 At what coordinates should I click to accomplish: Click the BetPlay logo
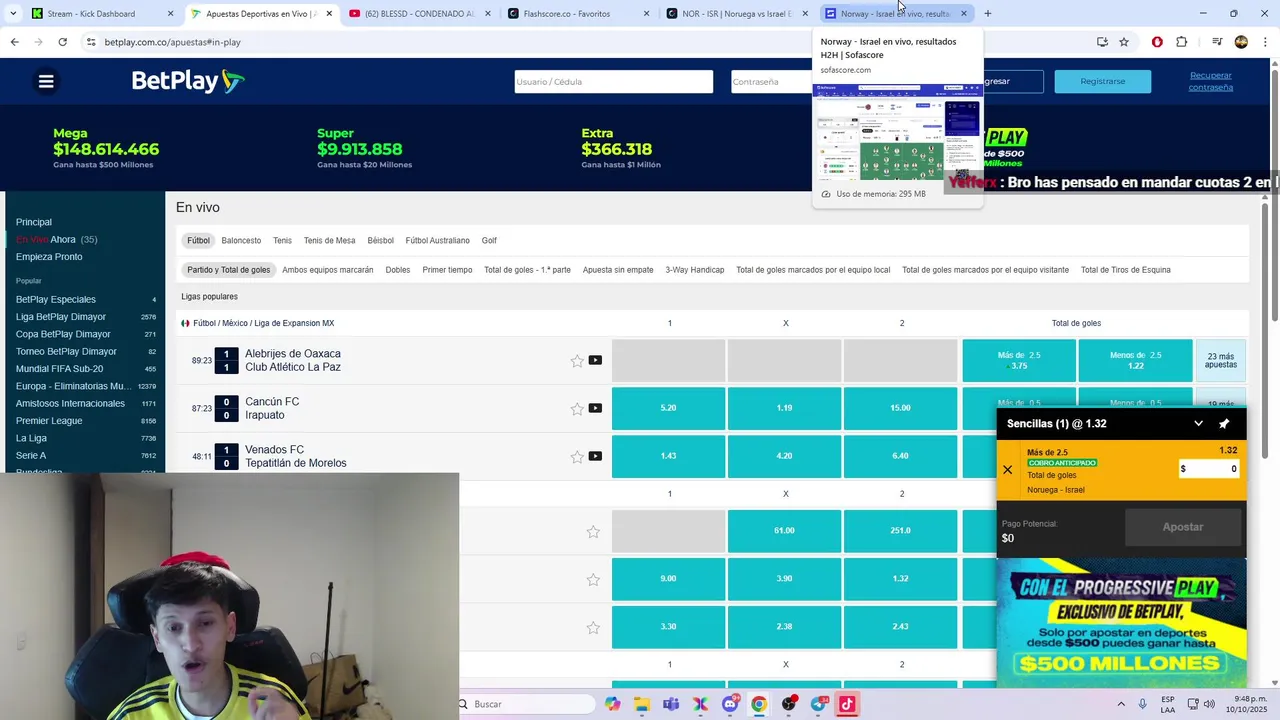click(x=188, y=82)
